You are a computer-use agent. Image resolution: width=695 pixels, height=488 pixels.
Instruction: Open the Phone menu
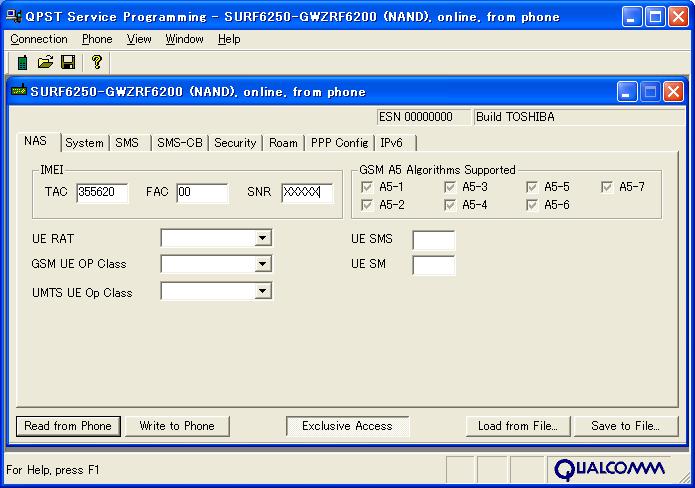coord(97,39)
